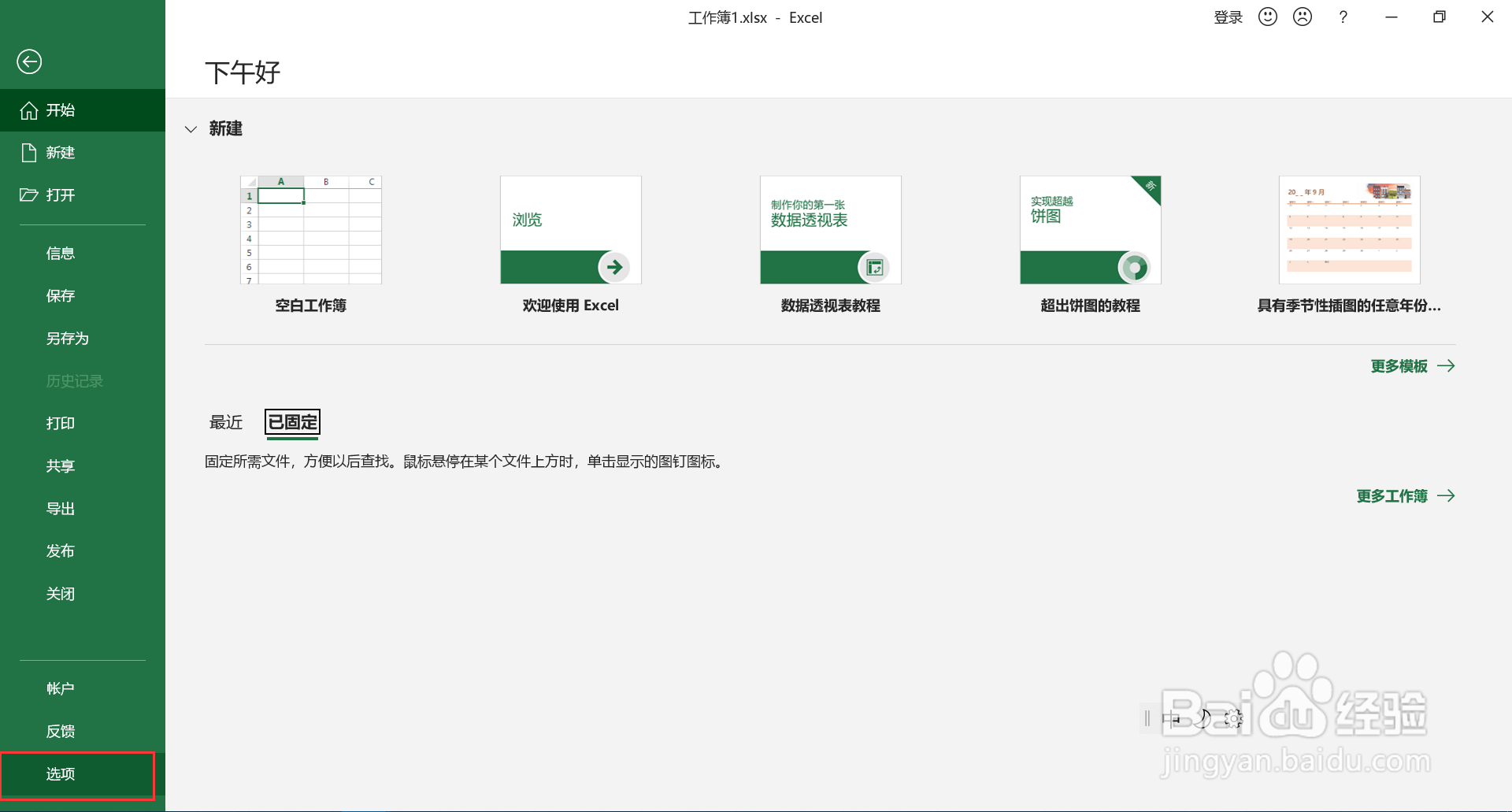Click the open folder icon beside 打开
Image resolution: width=1512 pixels, height=812 pixels.
pos(29,195)
